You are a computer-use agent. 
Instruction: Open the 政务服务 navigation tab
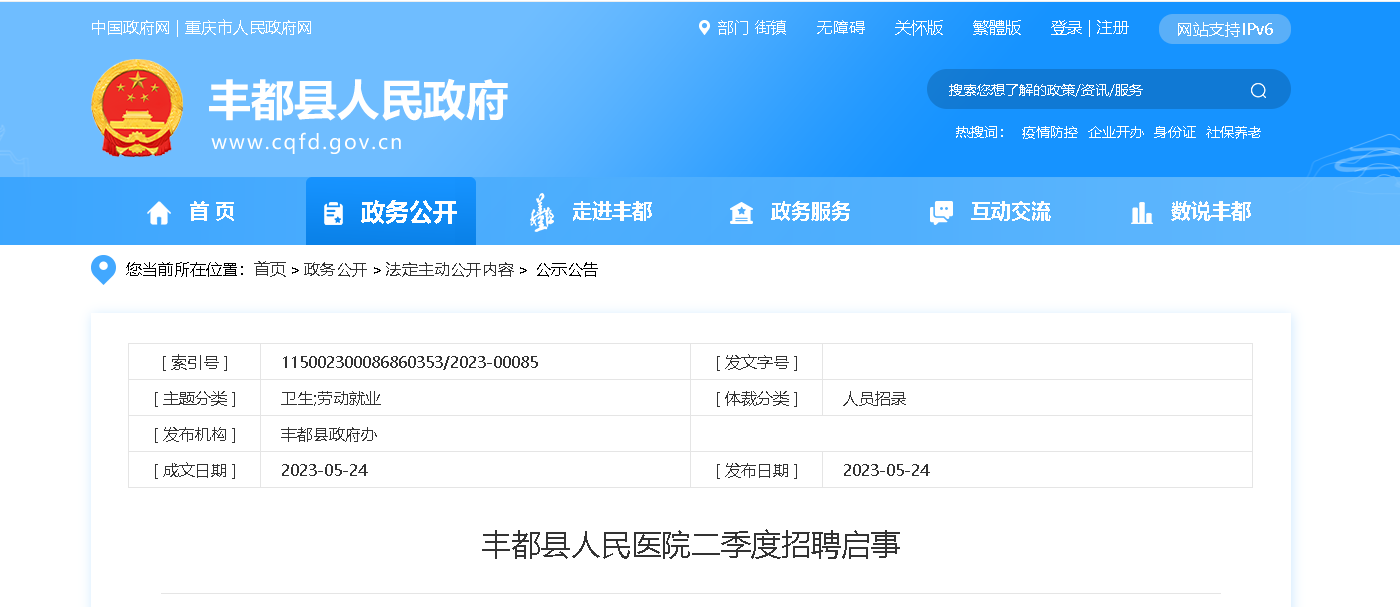(x=810, y=212)
